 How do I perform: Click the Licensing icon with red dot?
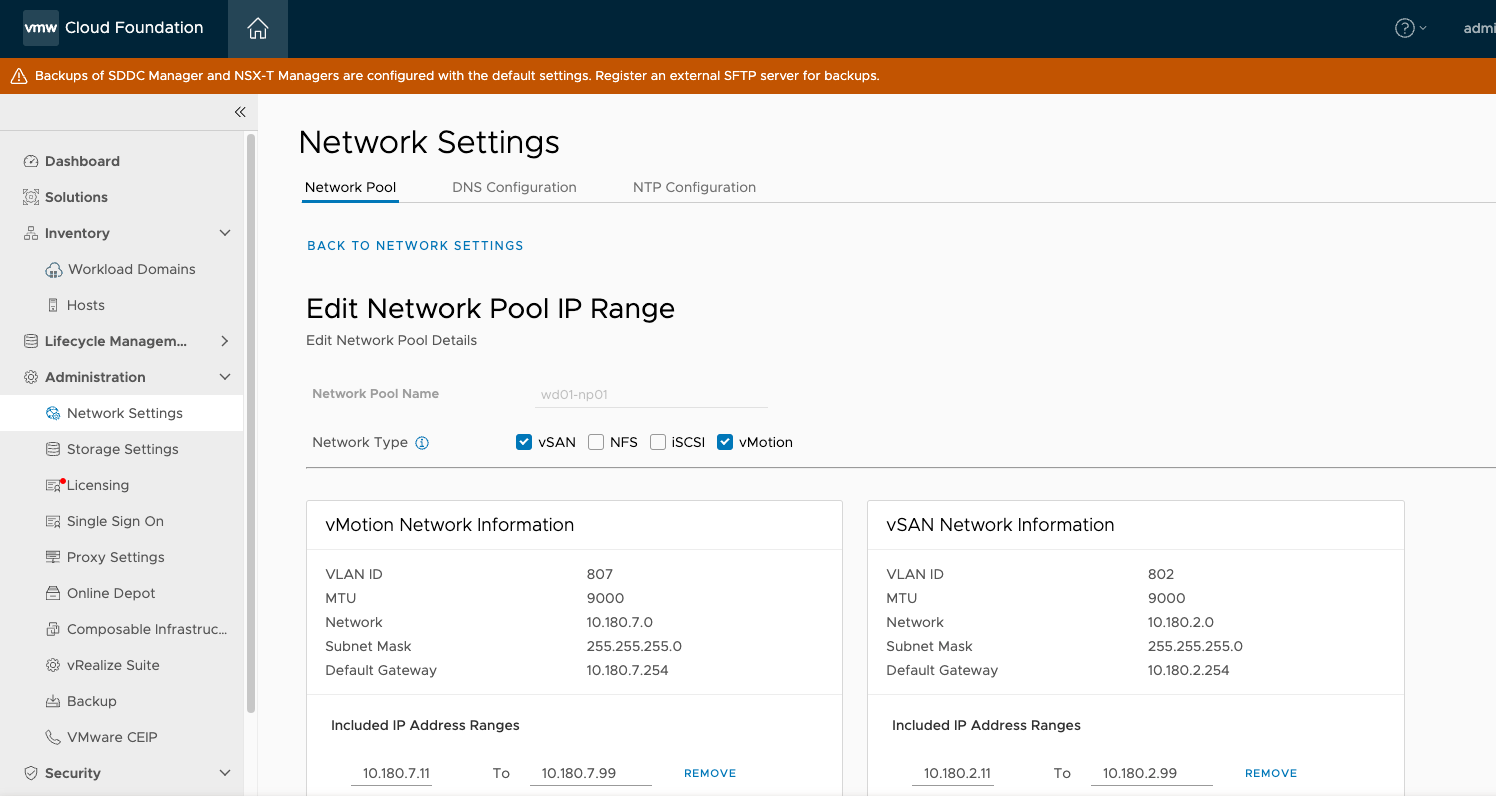(x=54, y=485)
